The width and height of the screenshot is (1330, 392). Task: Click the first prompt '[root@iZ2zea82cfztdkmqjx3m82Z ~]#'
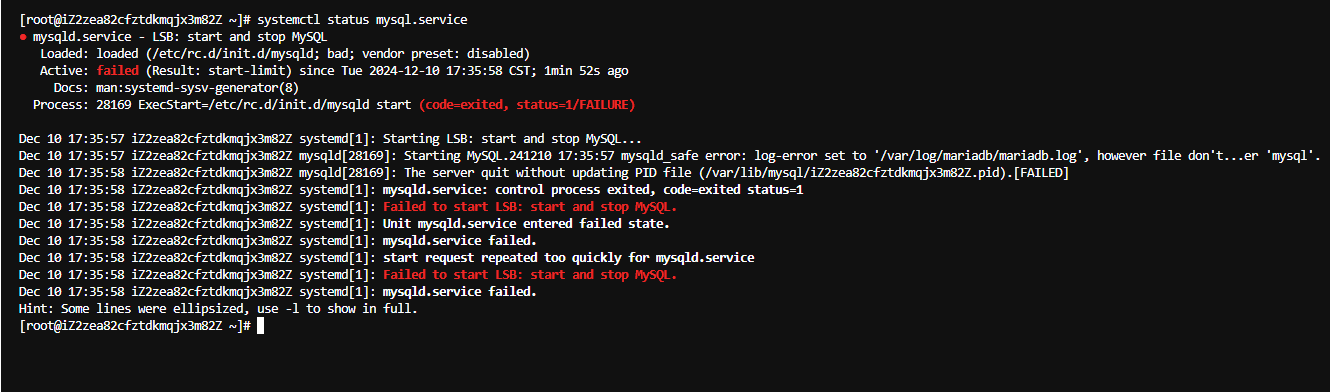135,20
